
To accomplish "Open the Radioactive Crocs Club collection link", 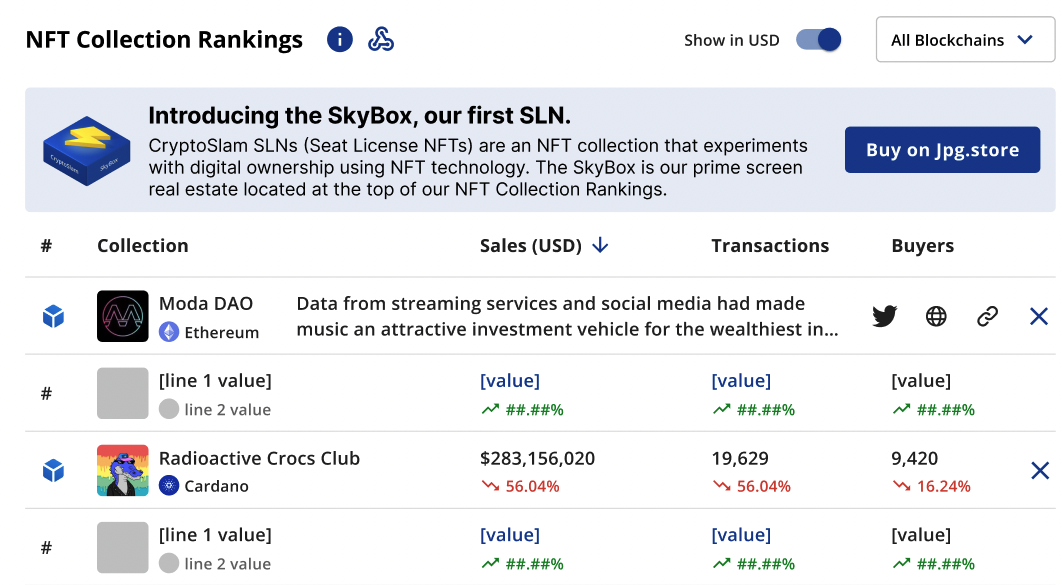I will coord(259,459).
